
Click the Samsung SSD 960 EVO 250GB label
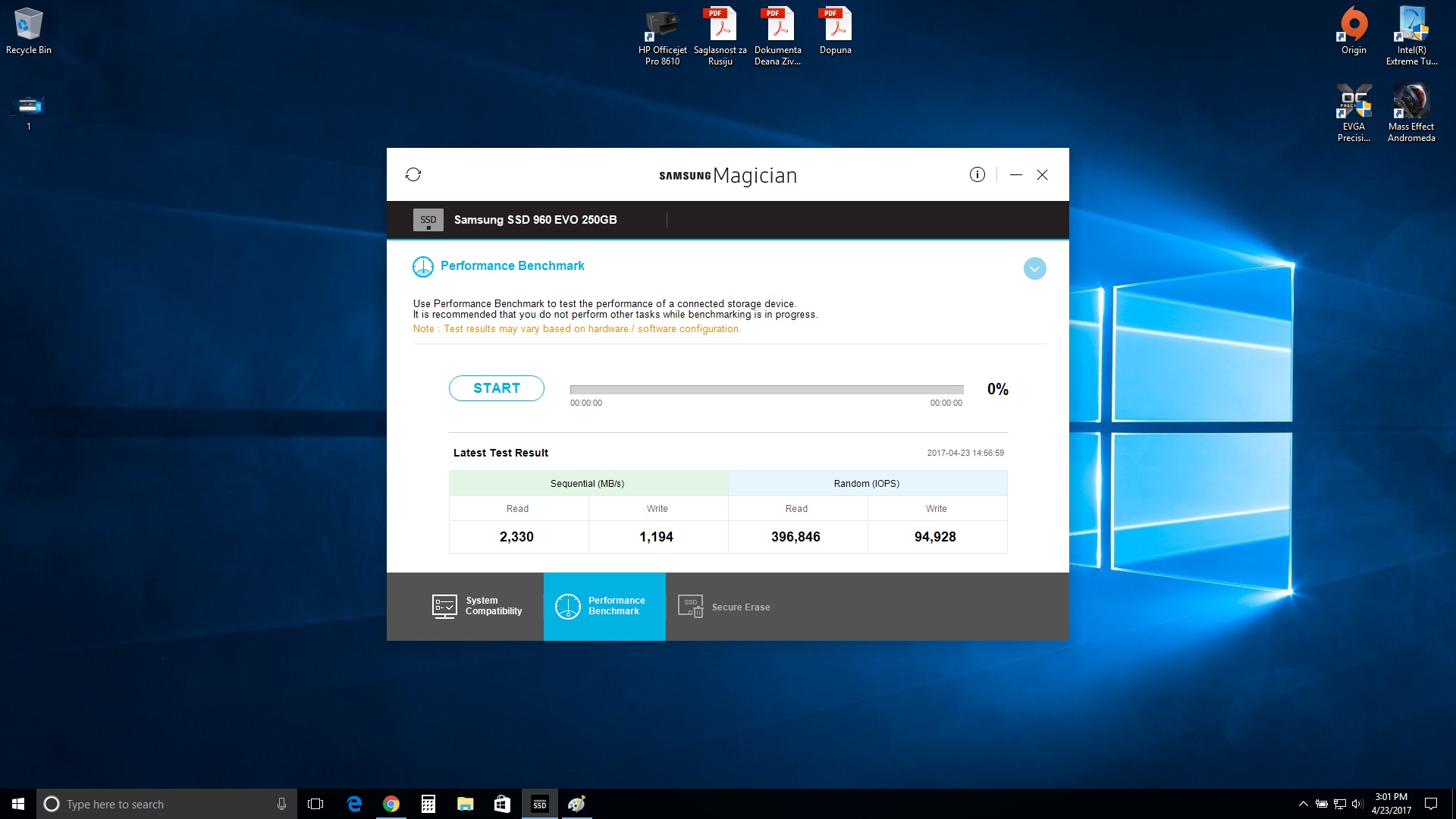[535, 220]
